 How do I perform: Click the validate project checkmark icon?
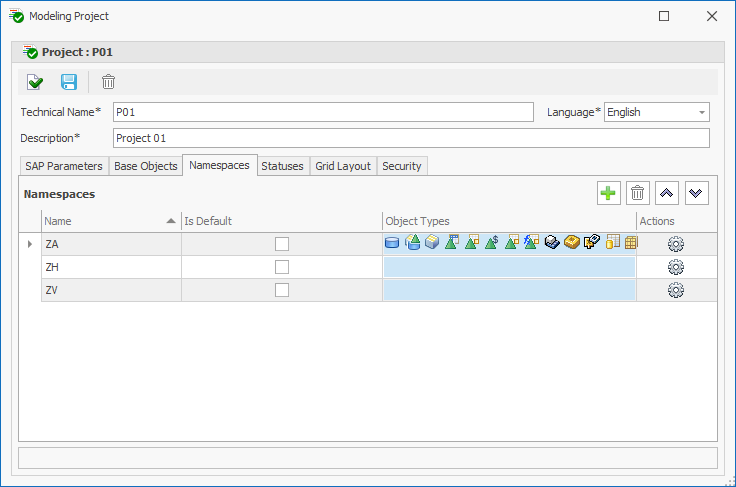click(x=35, y=82)
